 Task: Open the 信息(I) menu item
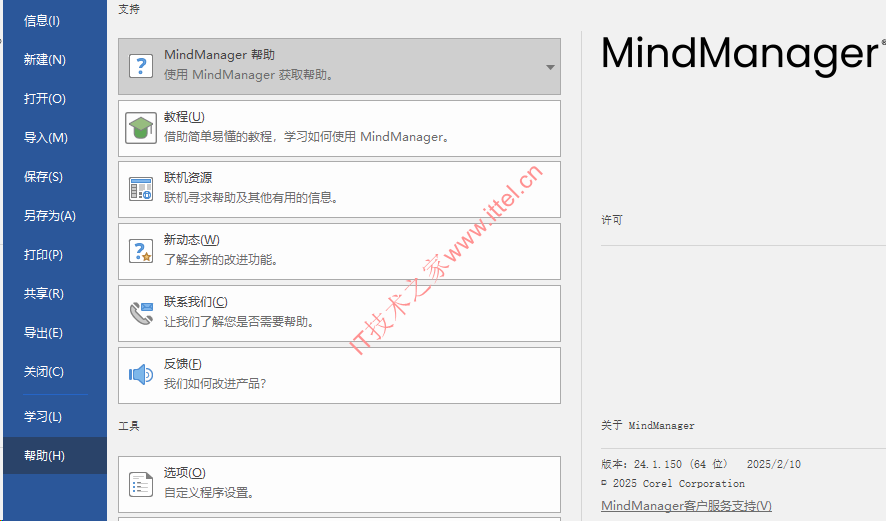42,21
